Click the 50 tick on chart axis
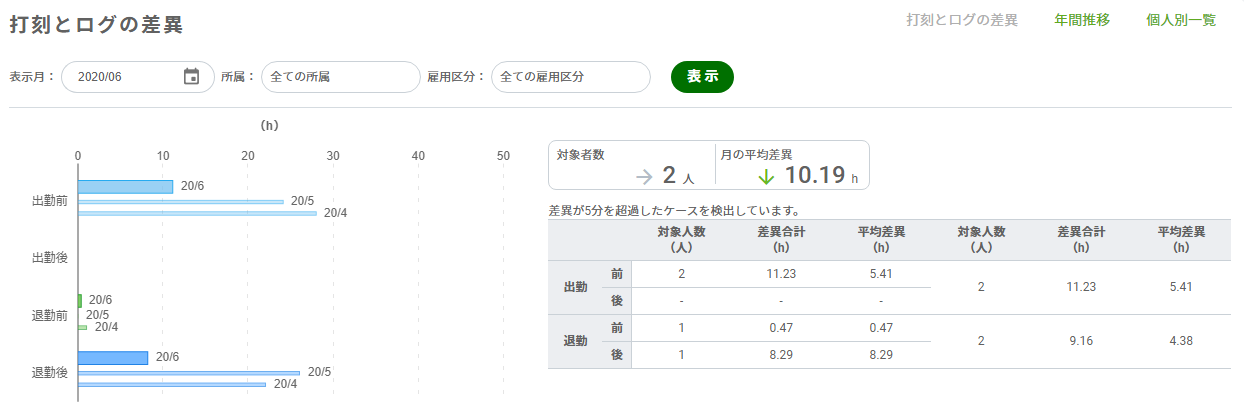The height and width of the screenshot is (412, 1244). [x=504, y=155]
